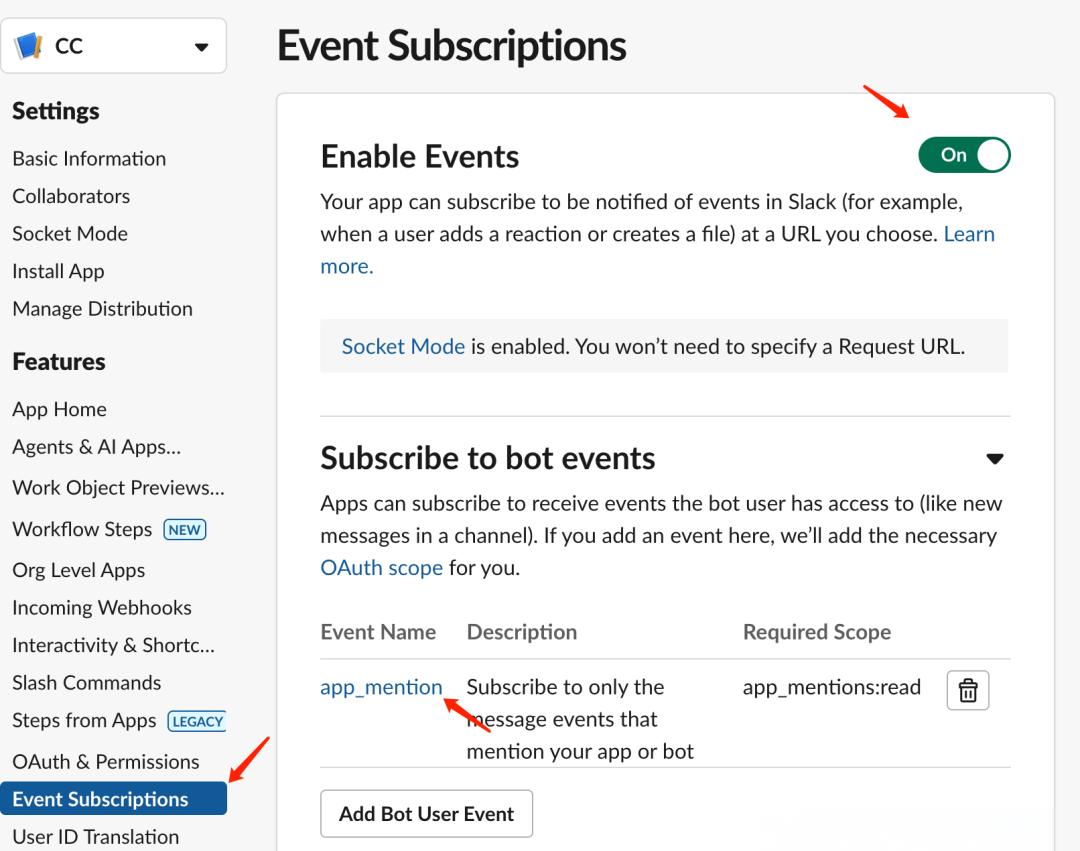This screenshot has width=1080, height=851.
Task: Click the app_mention event description text
Action: click(580, 719)
